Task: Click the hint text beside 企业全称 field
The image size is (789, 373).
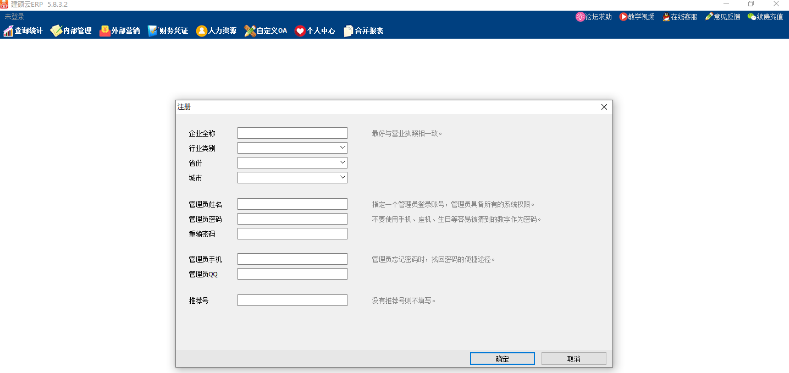Action: click(x=407, y=133)
